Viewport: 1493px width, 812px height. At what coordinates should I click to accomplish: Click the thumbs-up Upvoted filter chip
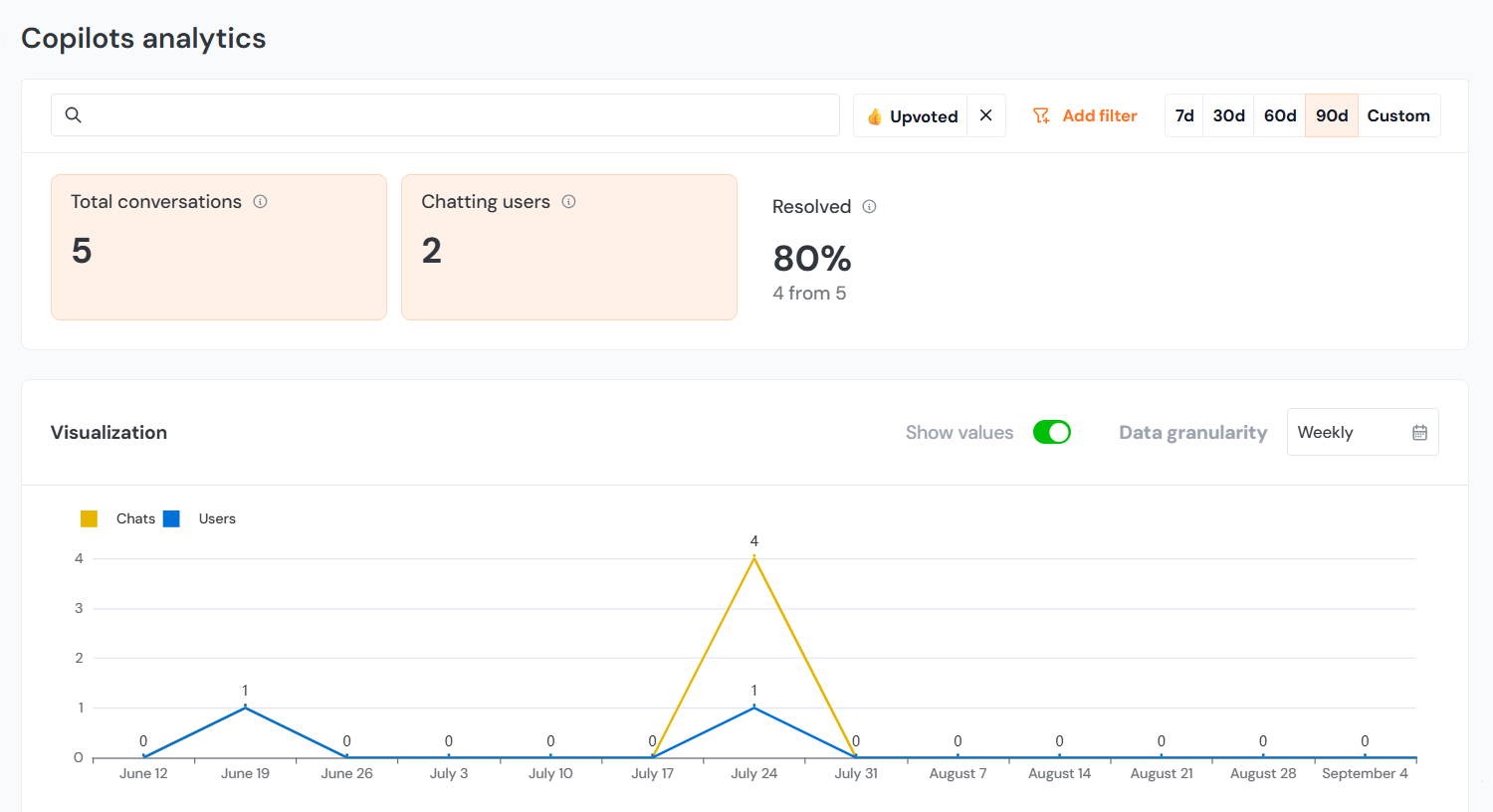tap(911, 116)
